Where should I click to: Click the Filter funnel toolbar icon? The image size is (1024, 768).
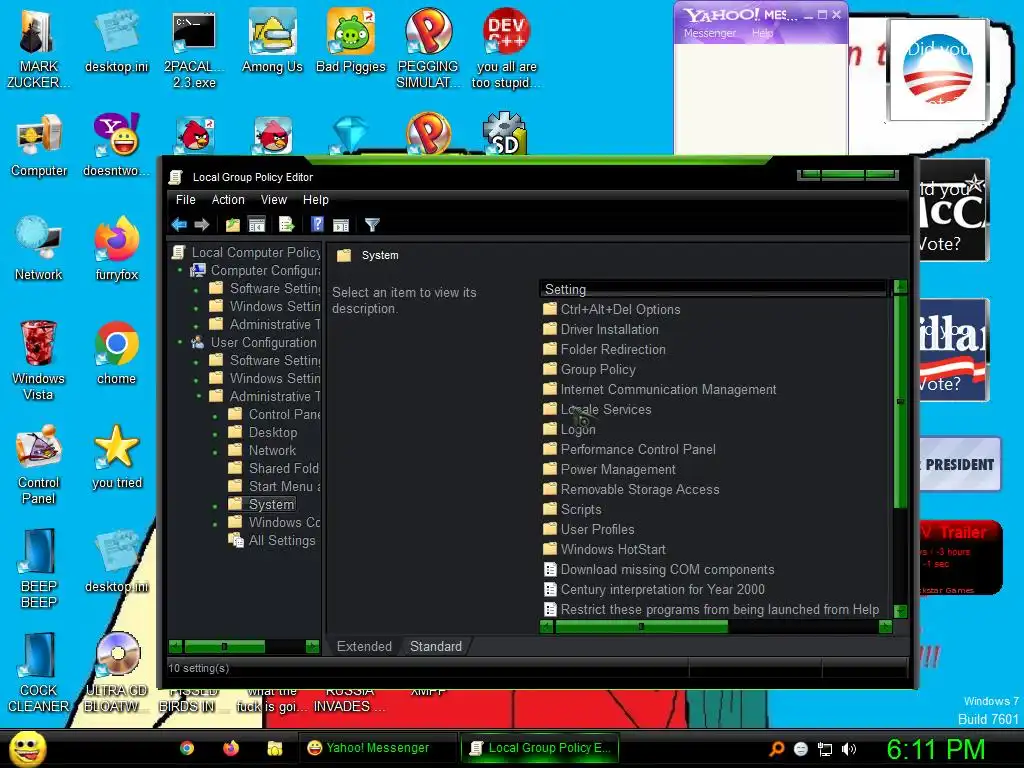[372, 225]
